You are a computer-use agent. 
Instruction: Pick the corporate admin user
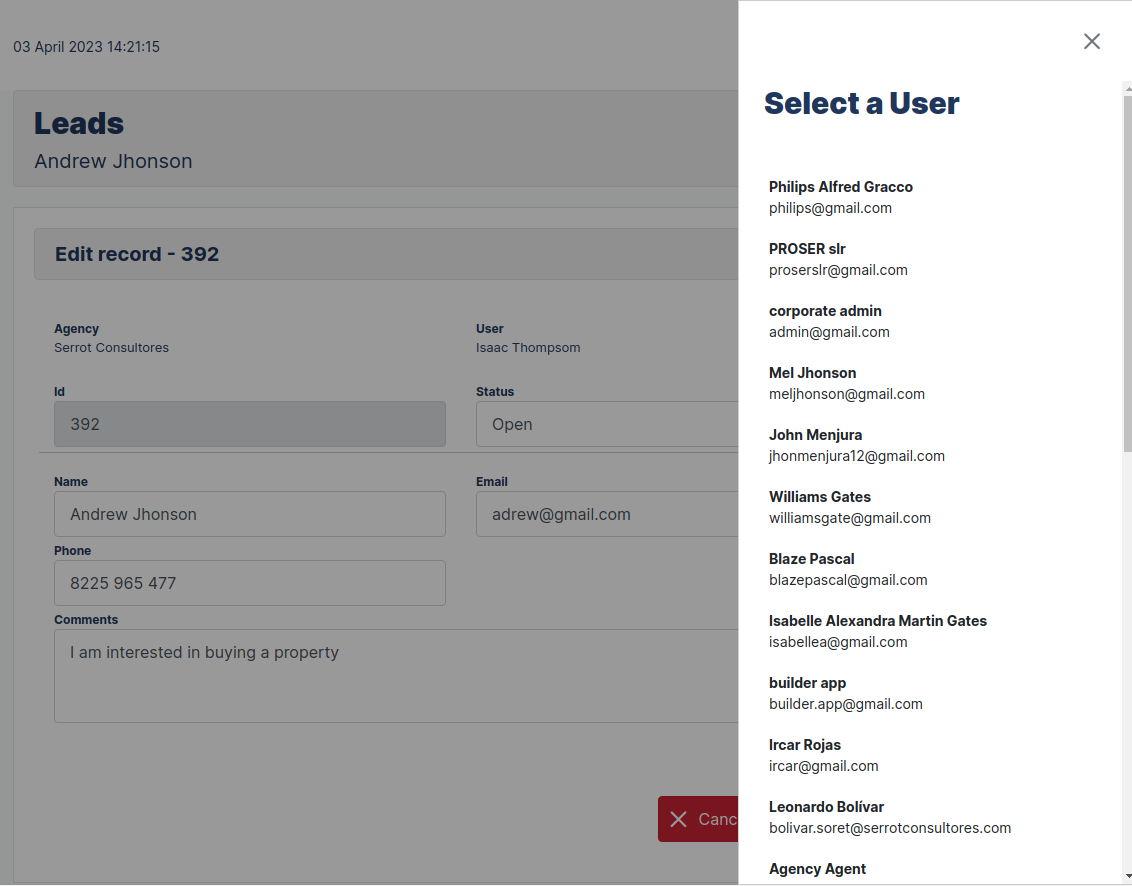pos(829,321)
